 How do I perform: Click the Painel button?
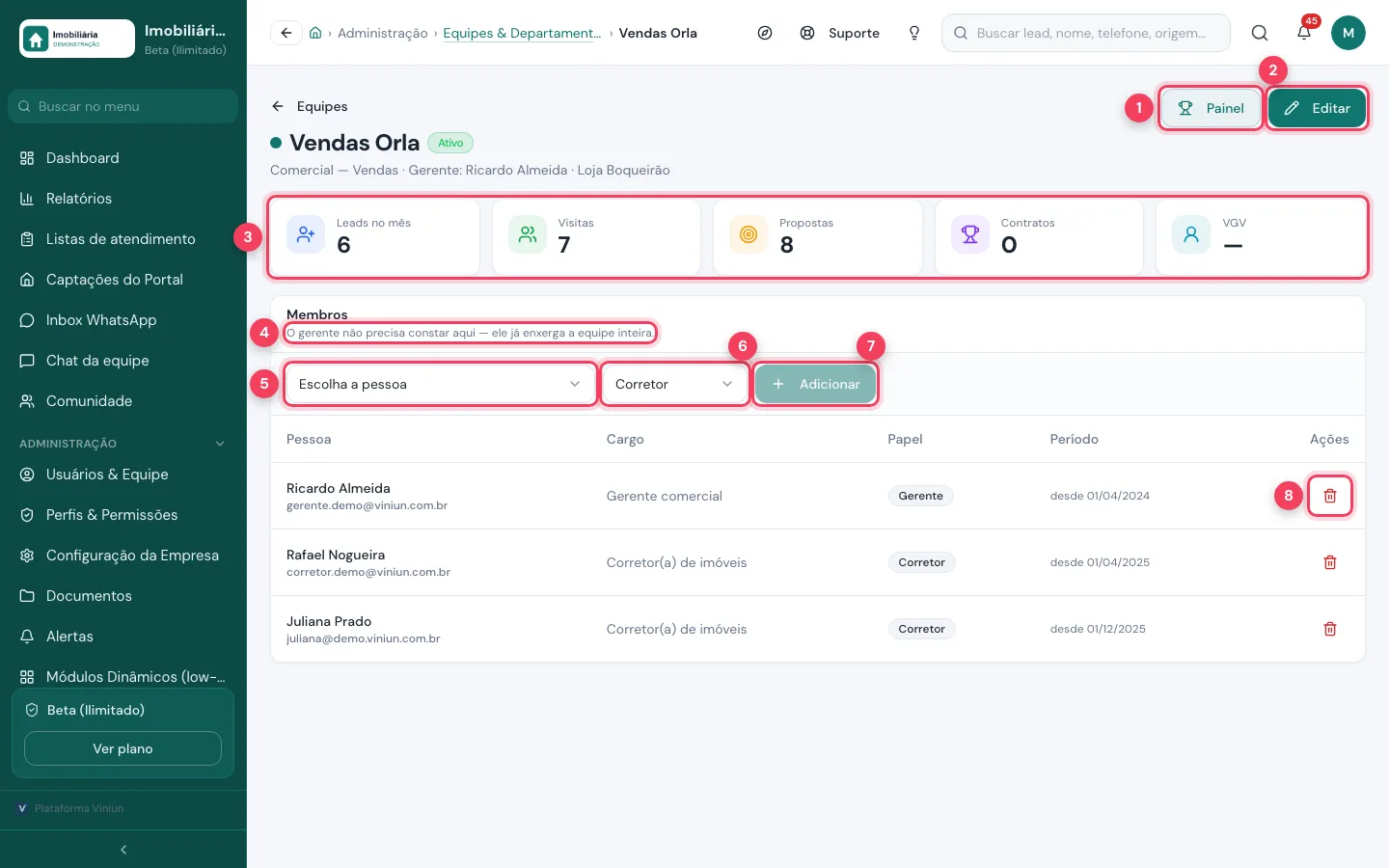tap(1211, 108)
